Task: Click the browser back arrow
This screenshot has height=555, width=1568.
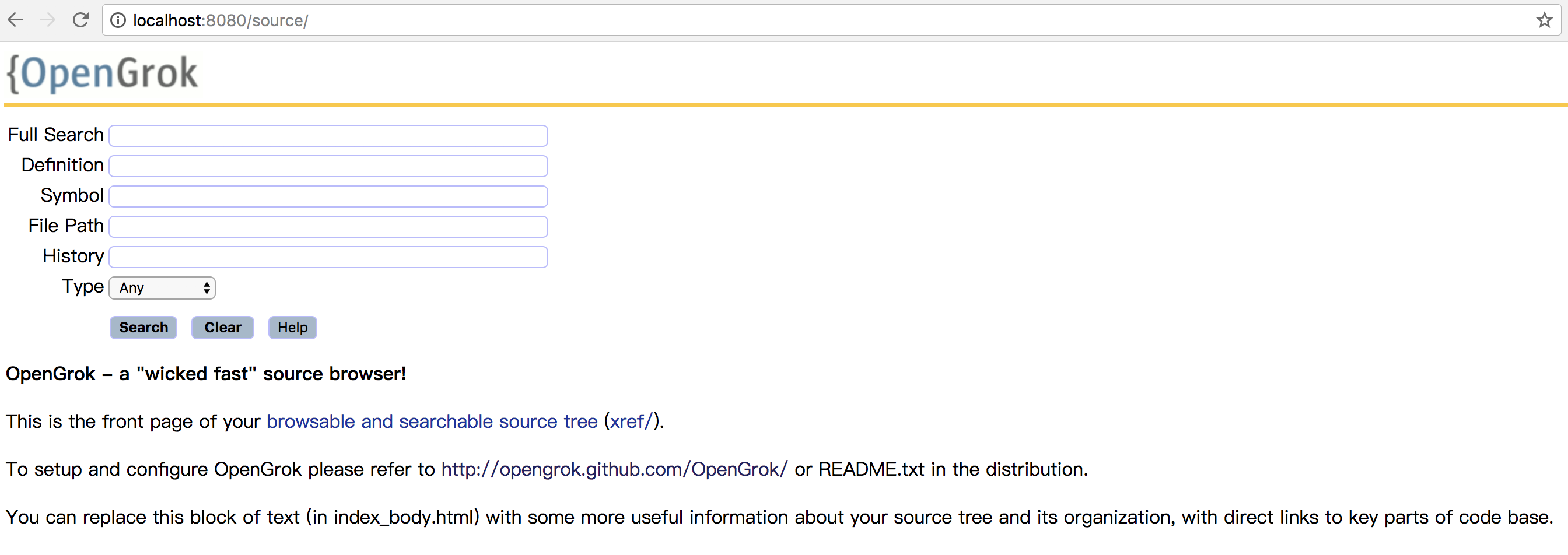Action: pyautogui.click(x=16, y=20)
